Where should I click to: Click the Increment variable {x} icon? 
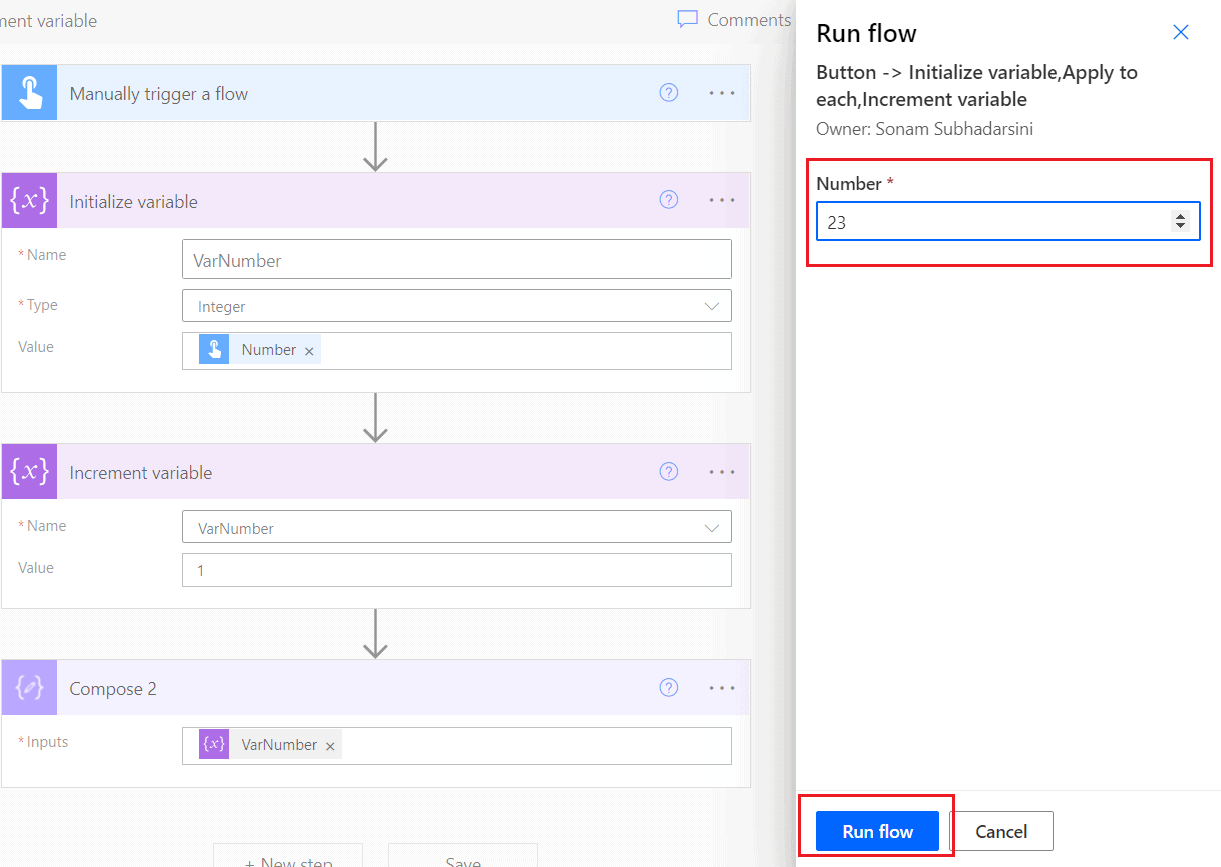(x=29, y=471)
